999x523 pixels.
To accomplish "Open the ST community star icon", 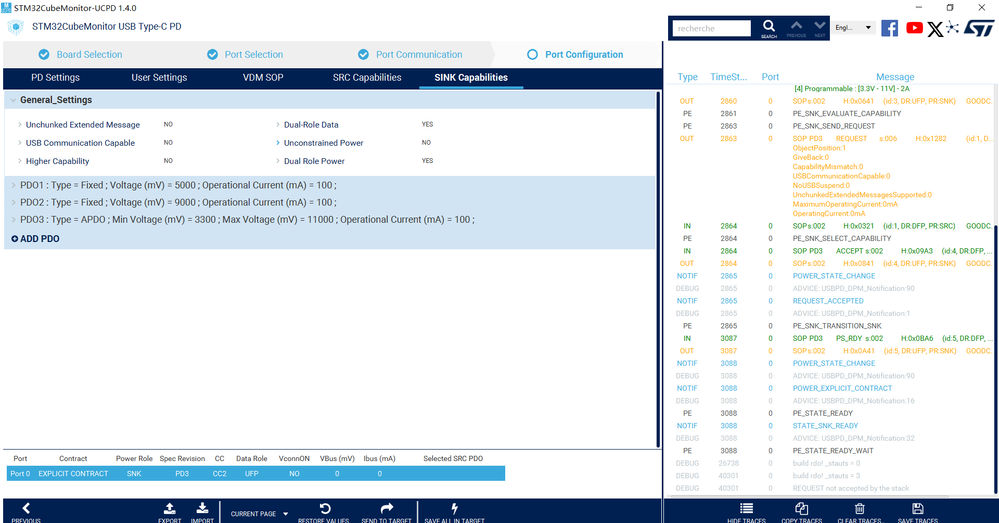I will 952,27.
